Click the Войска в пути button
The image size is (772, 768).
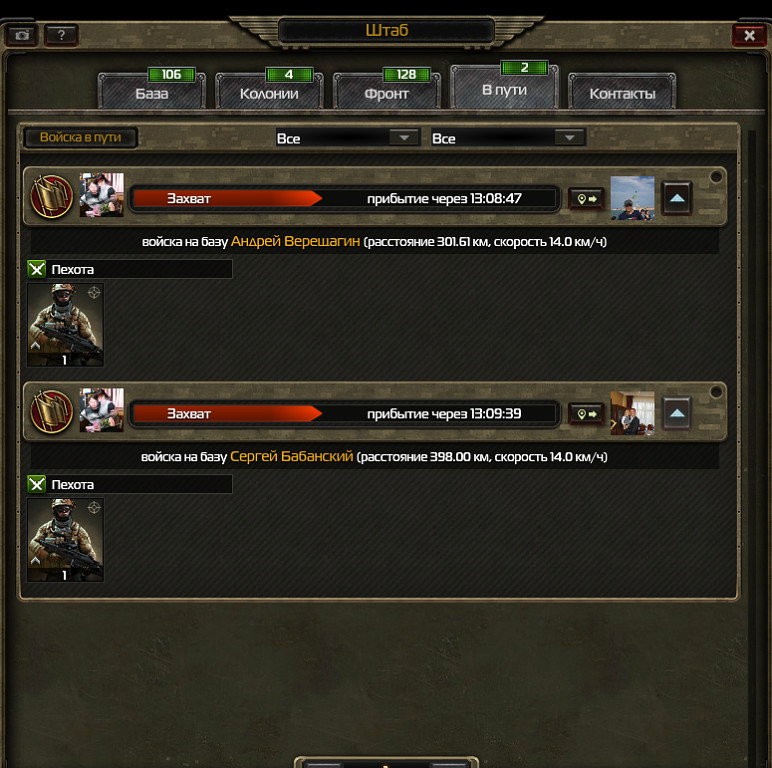point(81,137)
